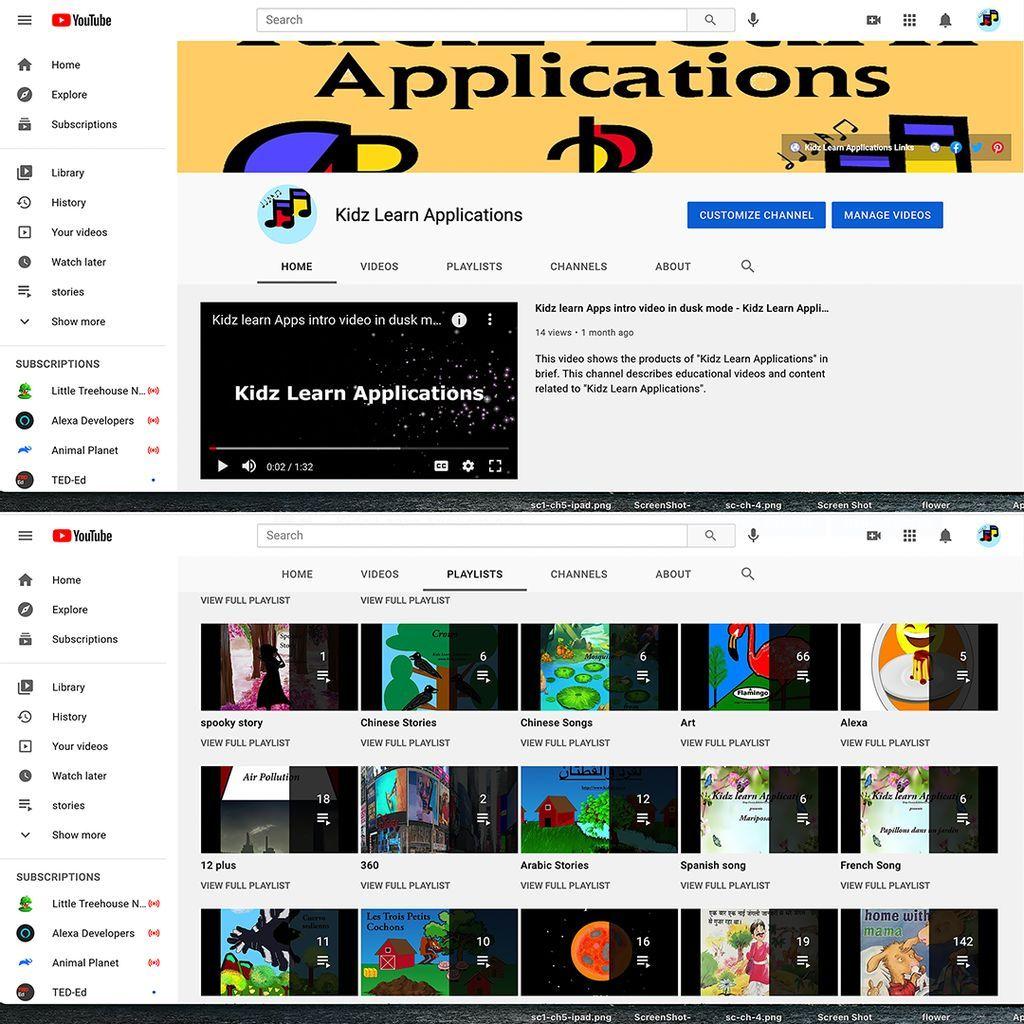The image size is (1024, 1024).
Task: Click channel search icon beside ABOUT in bottom window
Action: pyautogui.click(x=747, y=574)
